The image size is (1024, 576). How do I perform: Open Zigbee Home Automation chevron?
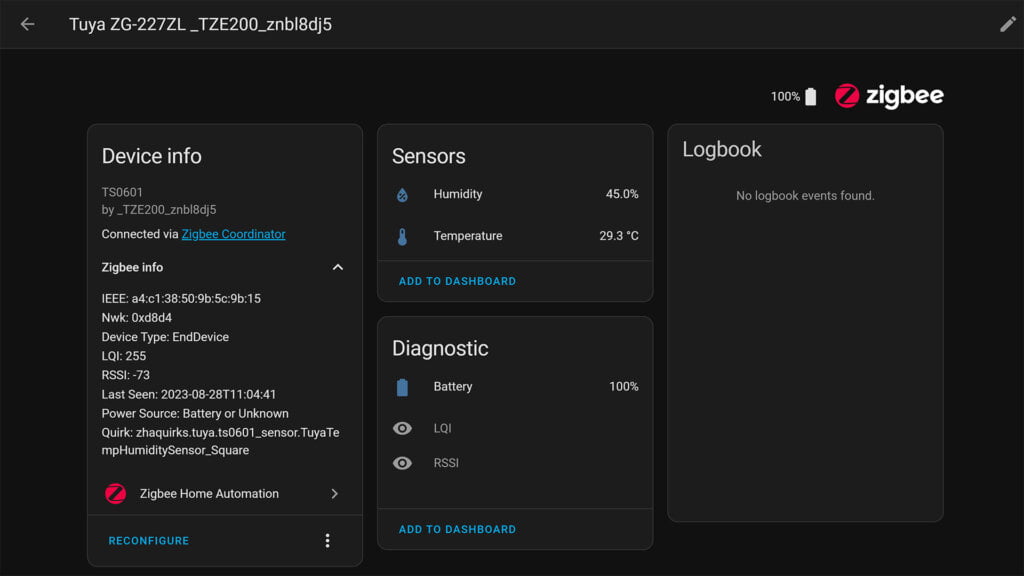334,494
